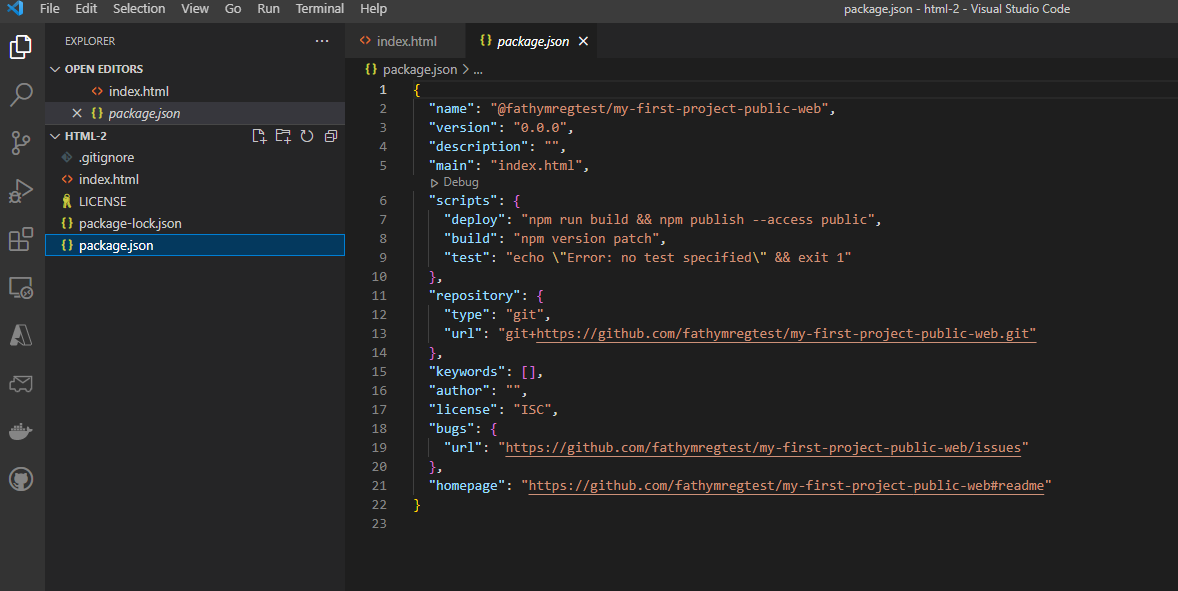
Task: Click New File icon in HTML-2 header
Action: click(259, 136)
